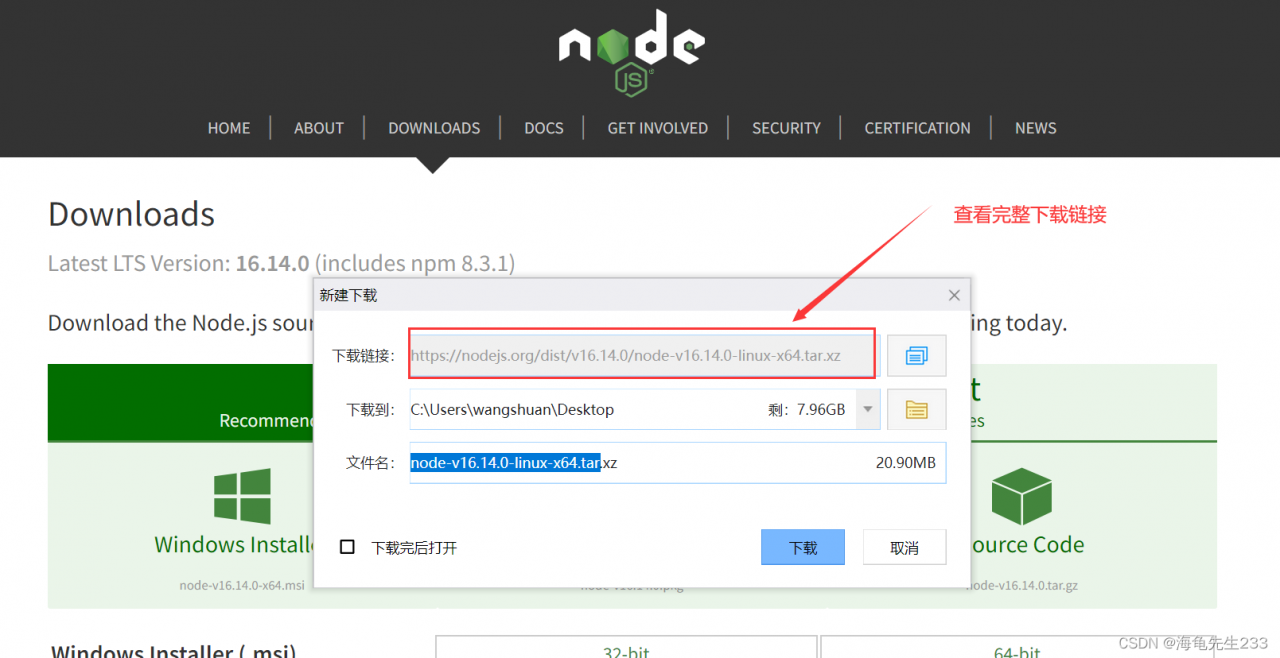Click the 取消 button
Screen dimensions: 1280x658
pyautogui.click(x=905, y=547)
